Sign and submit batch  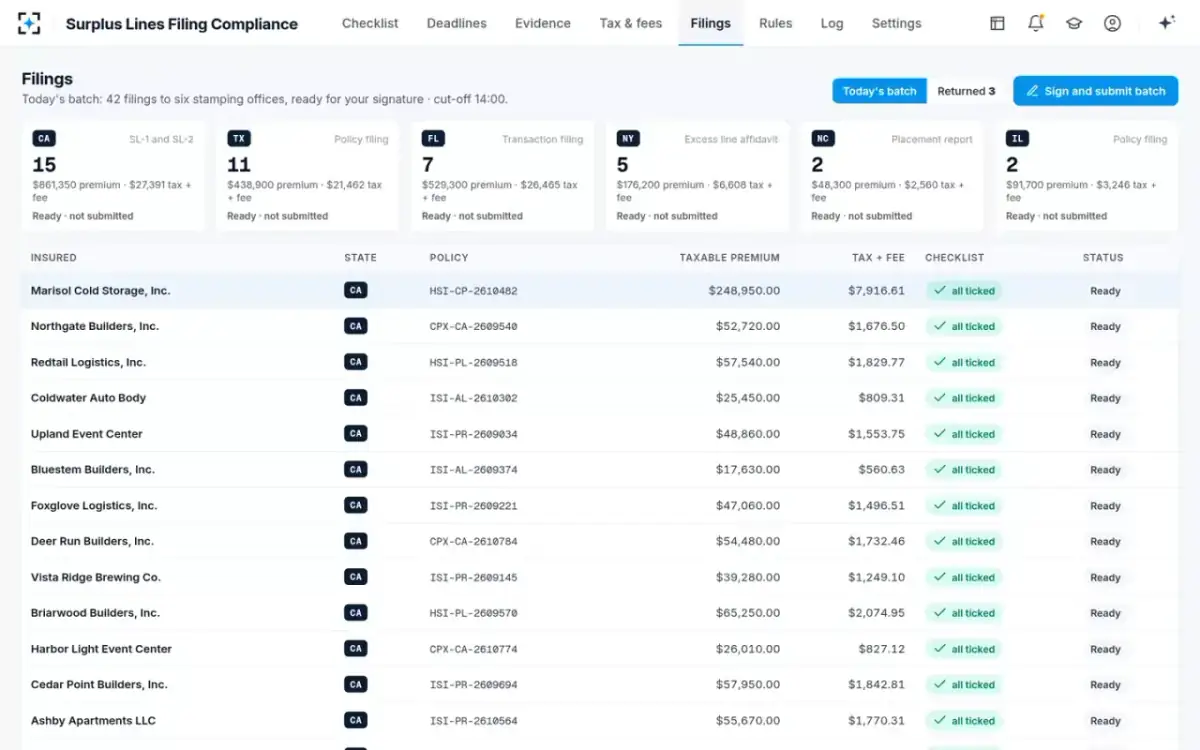1095,91
